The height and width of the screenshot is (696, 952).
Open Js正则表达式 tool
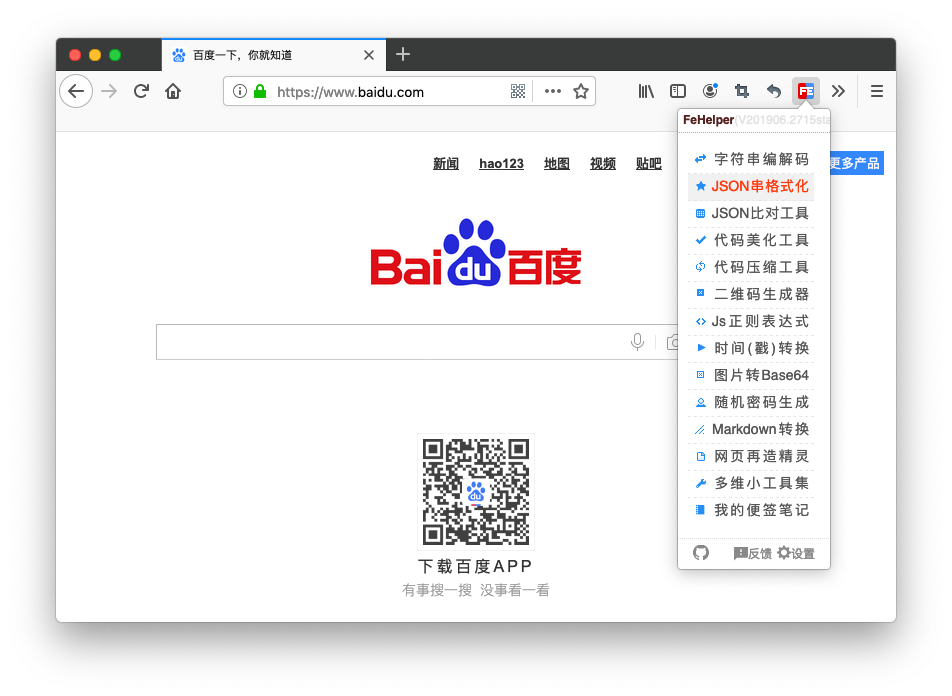pyautogui.click(x=750, y=321)
